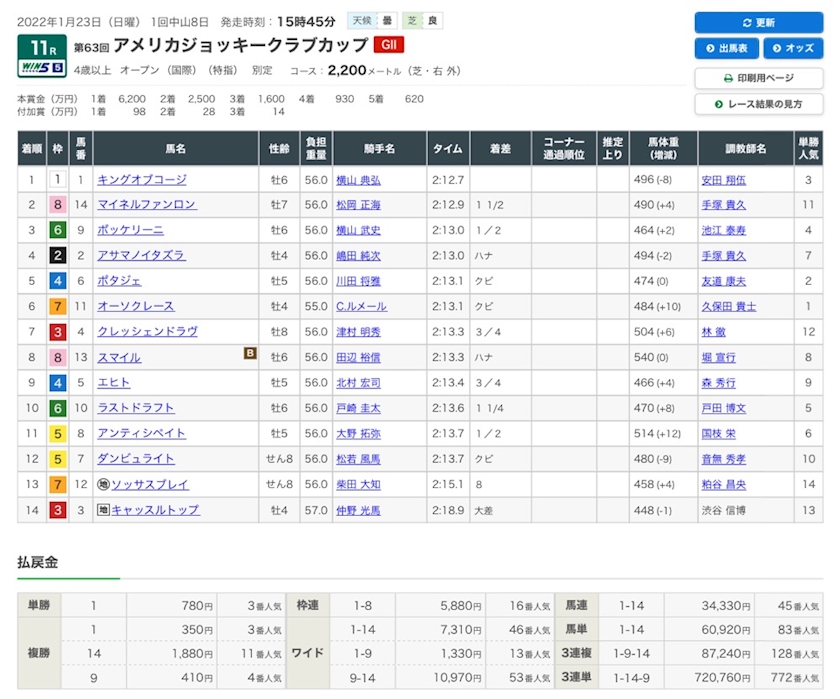Viewport: 840px width, 699px height.
Task: Click winning time 2:12.7 cell
Action: 448,180
